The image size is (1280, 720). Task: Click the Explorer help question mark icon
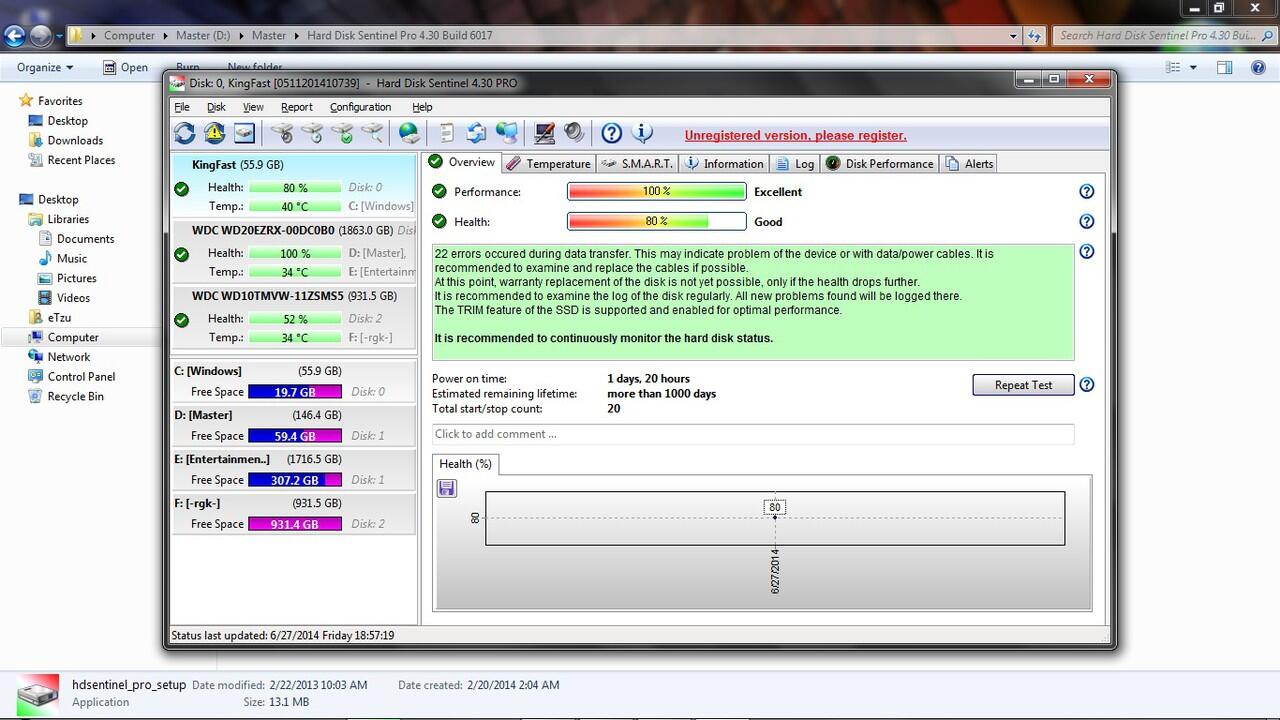(1258, 68)
